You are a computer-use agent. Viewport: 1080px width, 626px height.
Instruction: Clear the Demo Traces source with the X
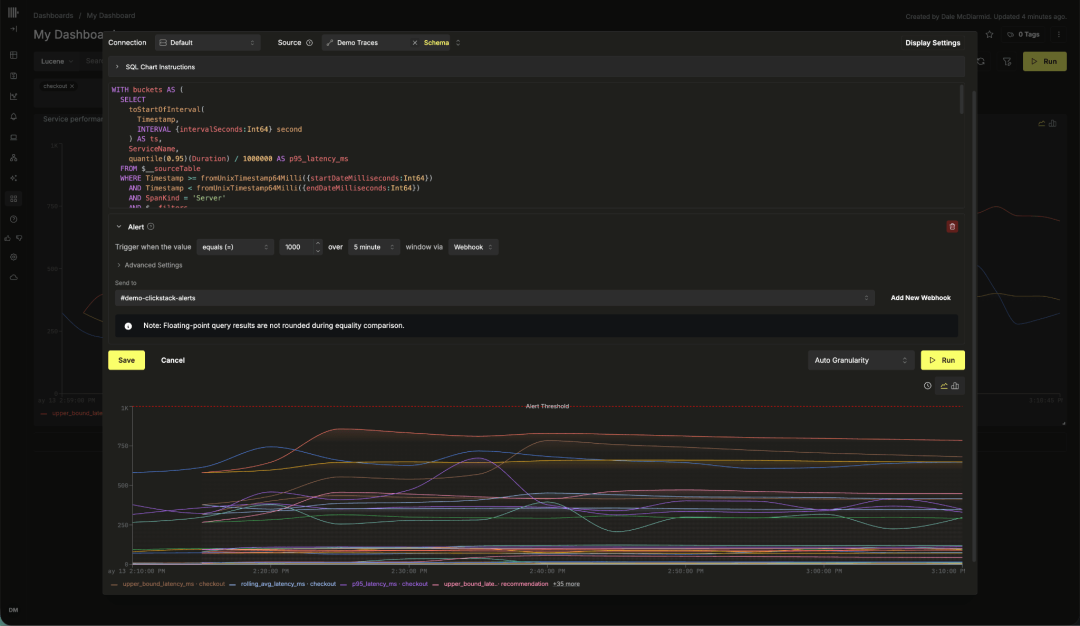[x=415, y=43]
